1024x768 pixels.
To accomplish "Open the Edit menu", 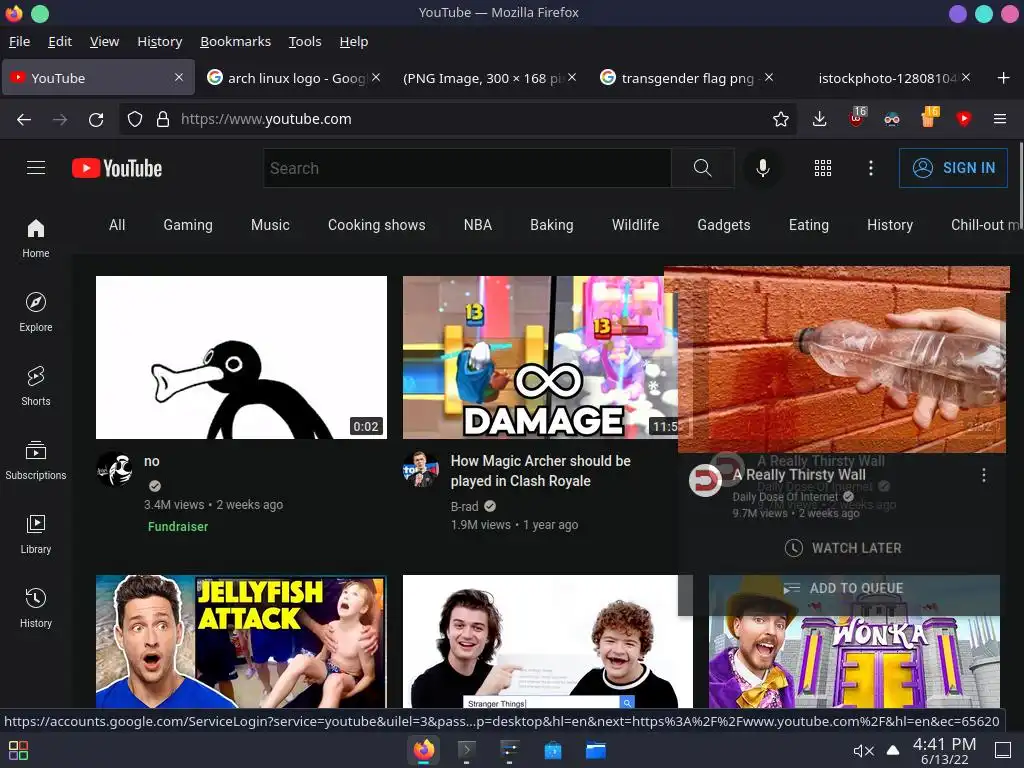I will click(x=60, y=41).
